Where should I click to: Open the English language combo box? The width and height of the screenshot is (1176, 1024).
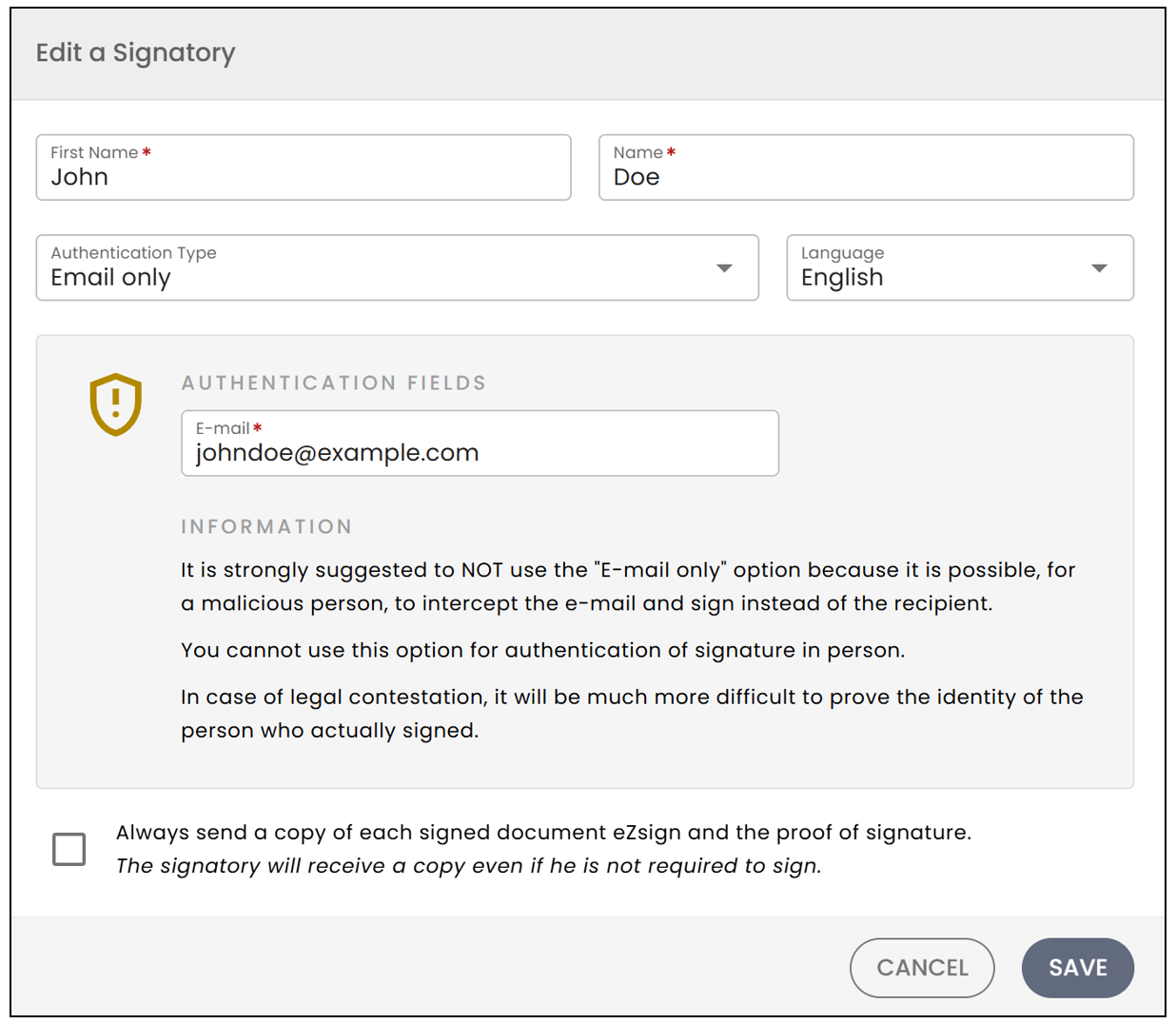[x=960, y=267]
